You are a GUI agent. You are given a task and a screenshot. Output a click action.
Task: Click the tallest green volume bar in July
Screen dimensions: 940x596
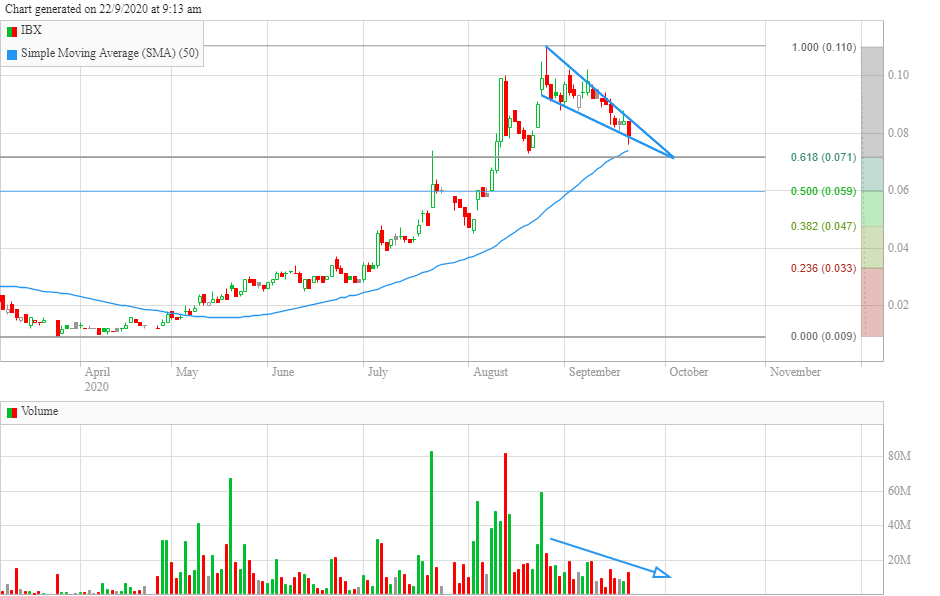tap(432, 522)
